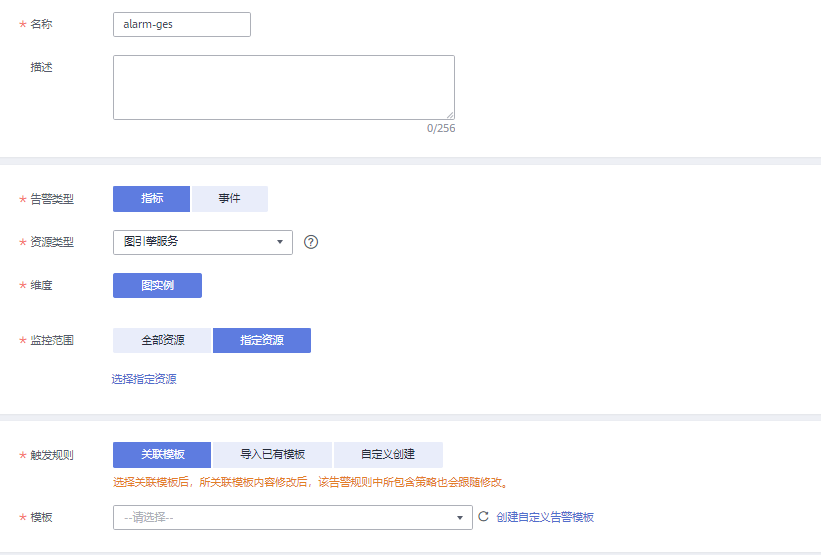Open the 图引擎服务 resource type dropdown
The height and width of the screenshot is (555, 821).
pos(203,242)
